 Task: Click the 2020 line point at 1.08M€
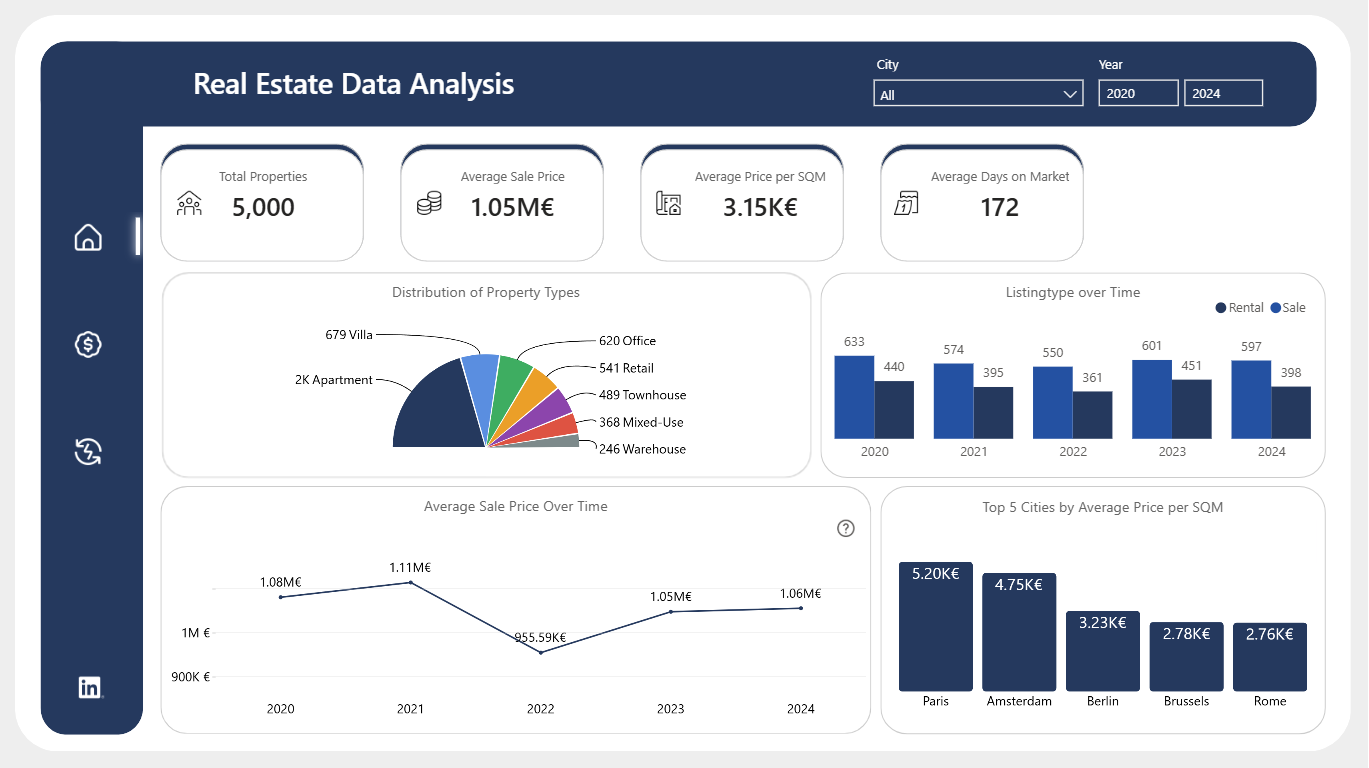click(x=281, y=597)
